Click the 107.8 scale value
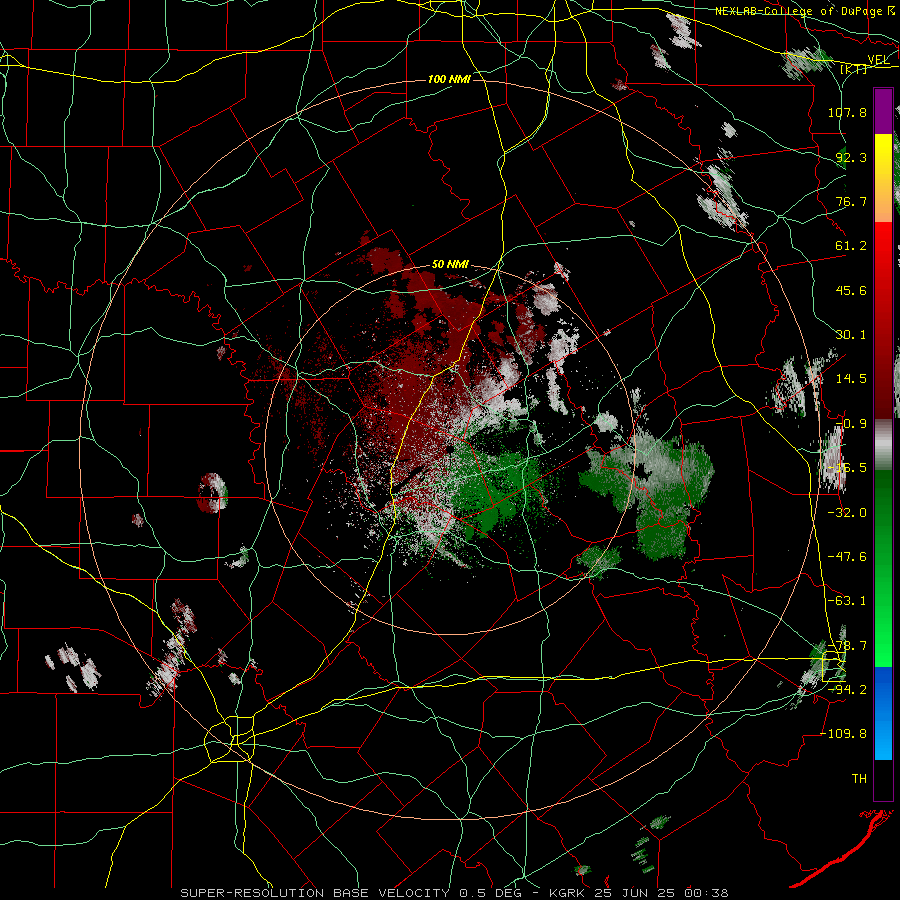The height and width of the screenshot is (900, 900). pos(847,112)
